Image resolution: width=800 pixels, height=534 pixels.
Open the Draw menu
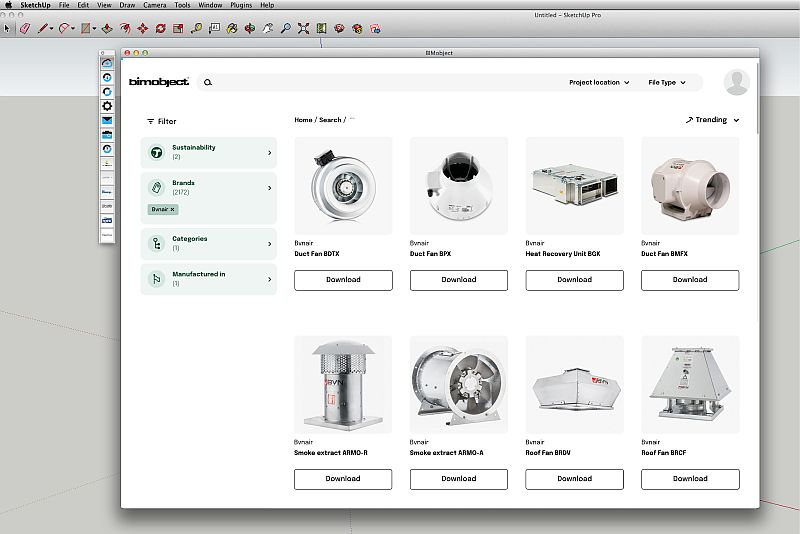click(127, 5)
